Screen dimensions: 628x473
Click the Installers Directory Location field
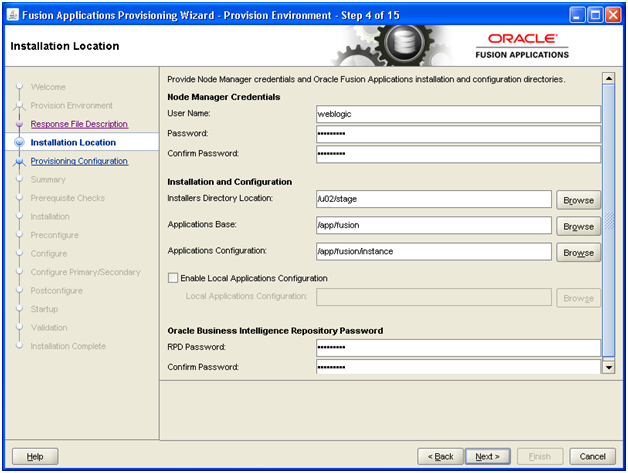[434, 199]
